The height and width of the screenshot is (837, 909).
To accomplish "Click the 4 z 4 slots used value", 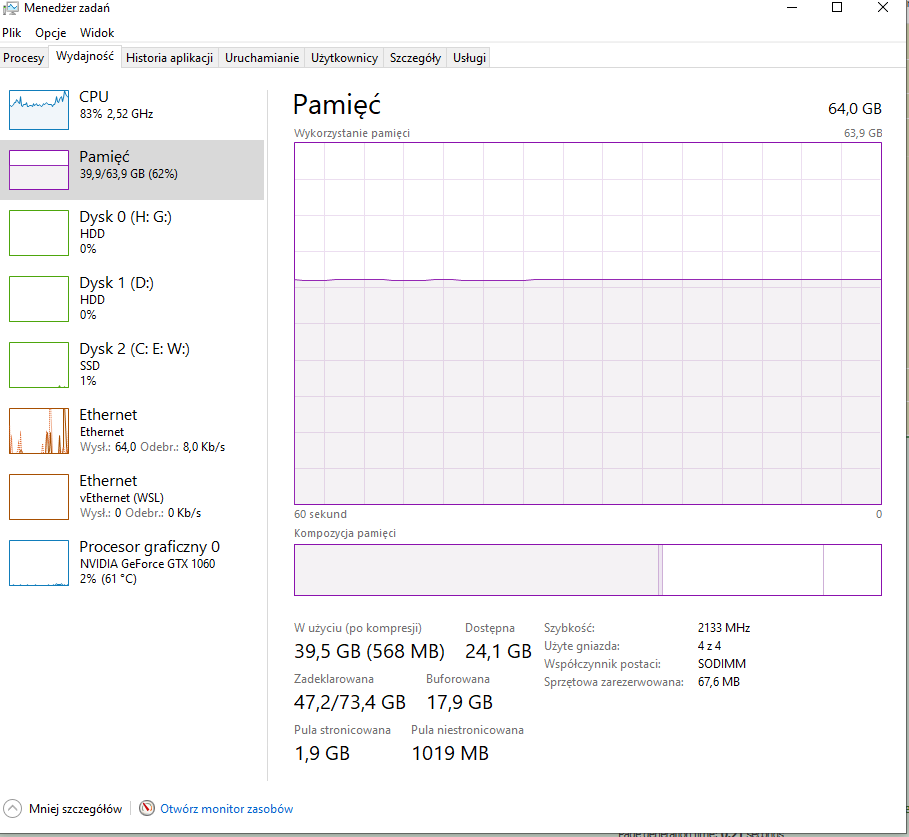I will coord(710,646).
